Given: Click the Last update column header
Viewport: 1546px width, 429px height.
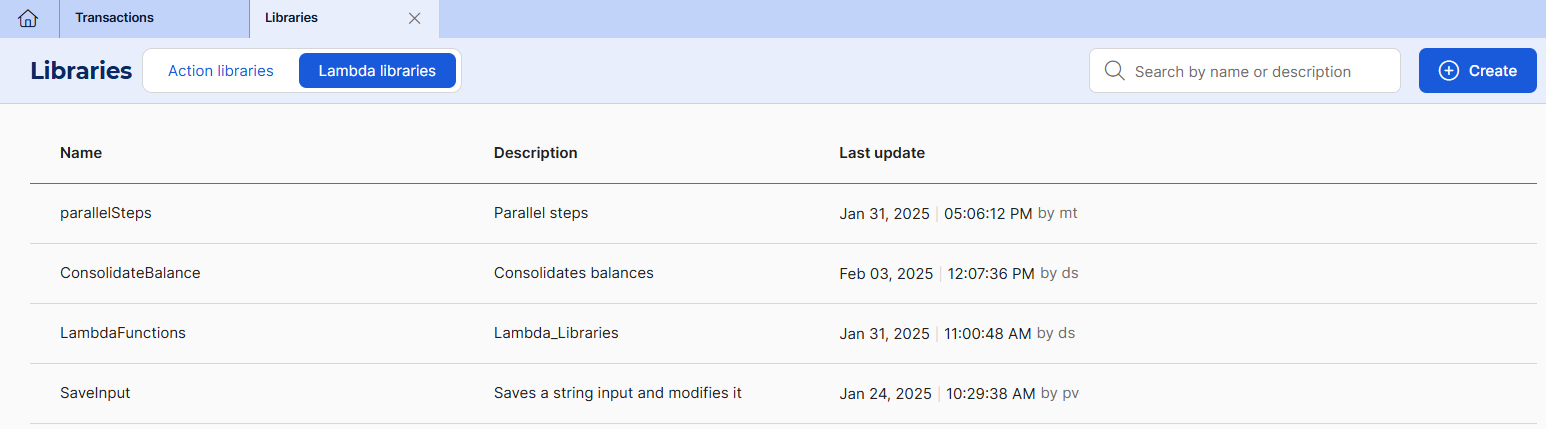Looking at the screenshot, I should pyautogui.click(x=881, y=153).
